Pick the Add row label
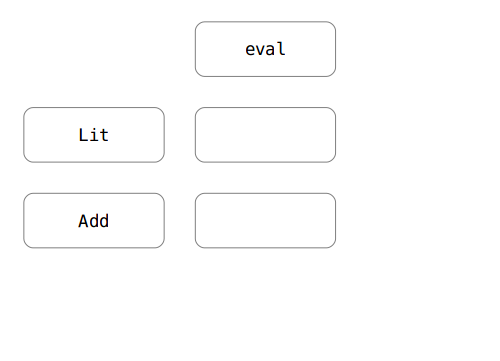 pyautogui.click(x=94, y=220)
